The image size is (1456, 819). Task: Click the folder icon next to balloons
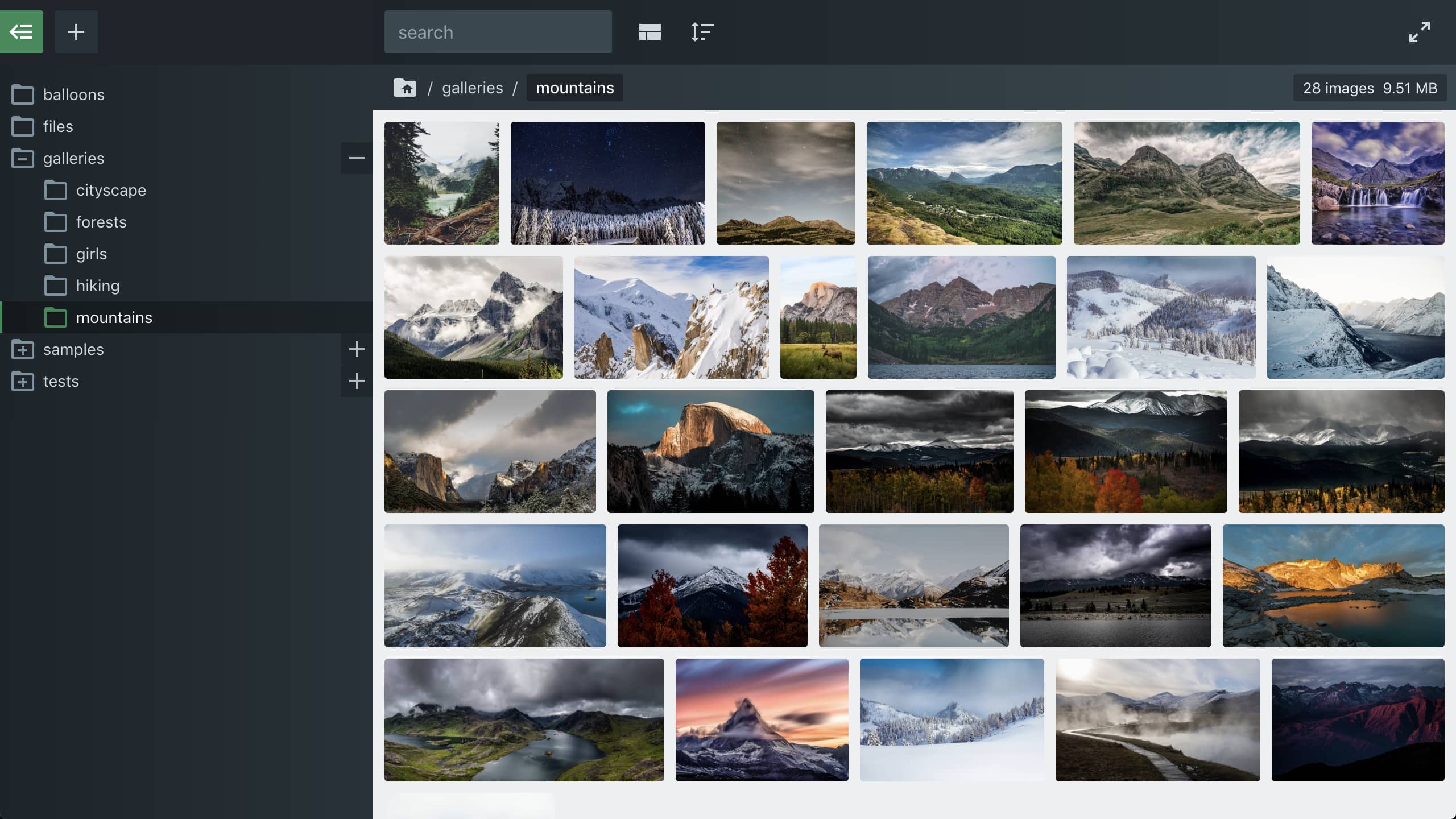(x=23, y=94)
